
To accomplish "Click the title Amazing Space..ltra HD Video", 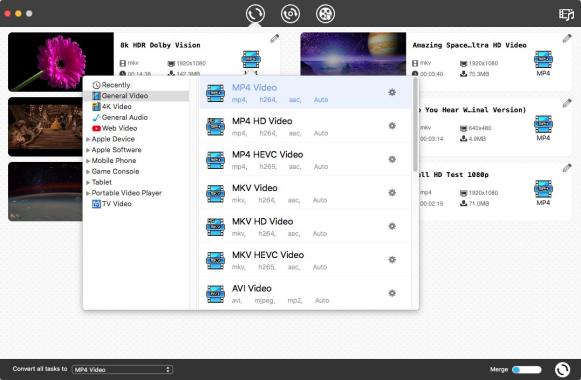I will coord(469,45).
